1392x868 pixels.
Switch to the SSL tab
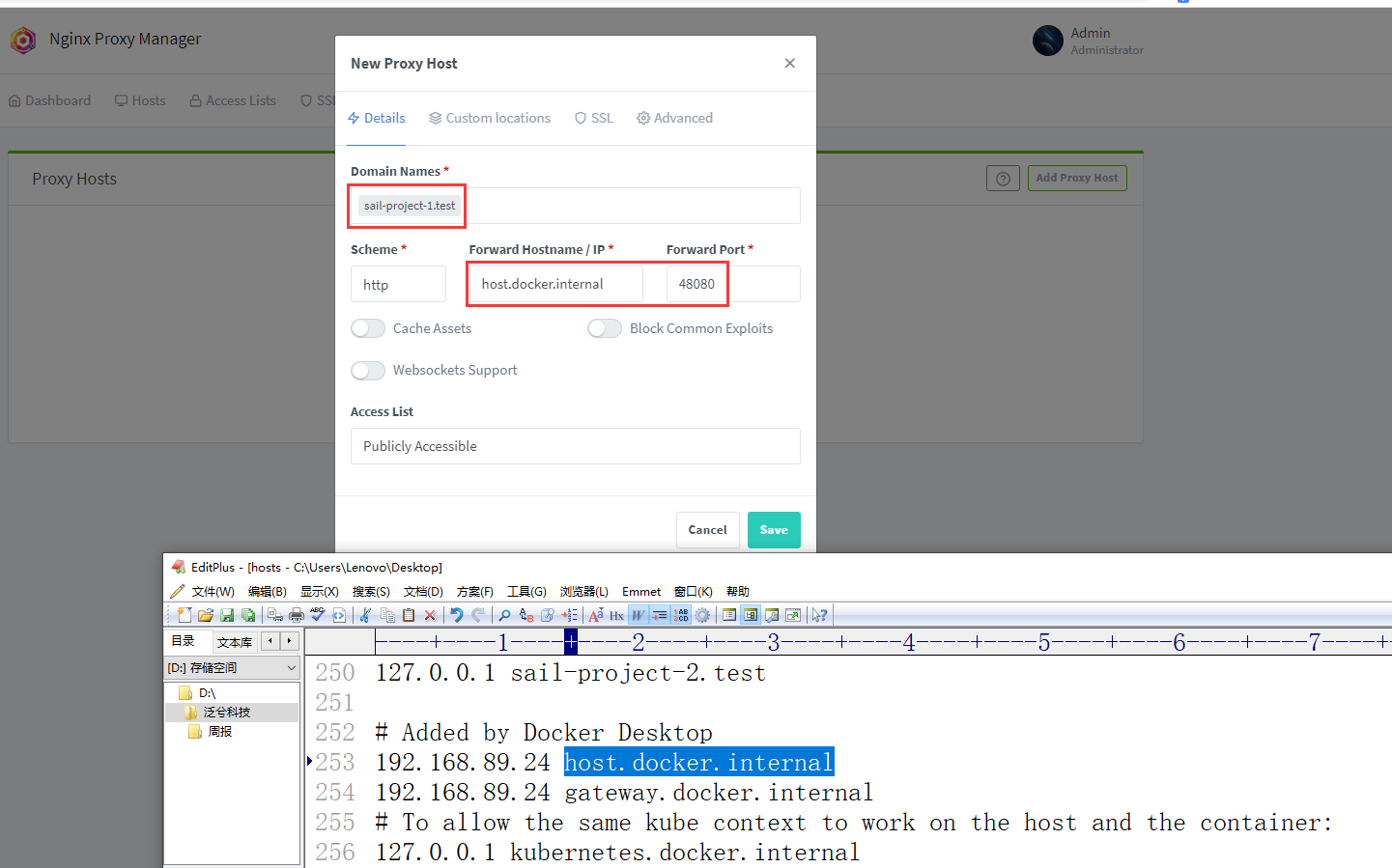pyautogui.click(x=593, y=118)
